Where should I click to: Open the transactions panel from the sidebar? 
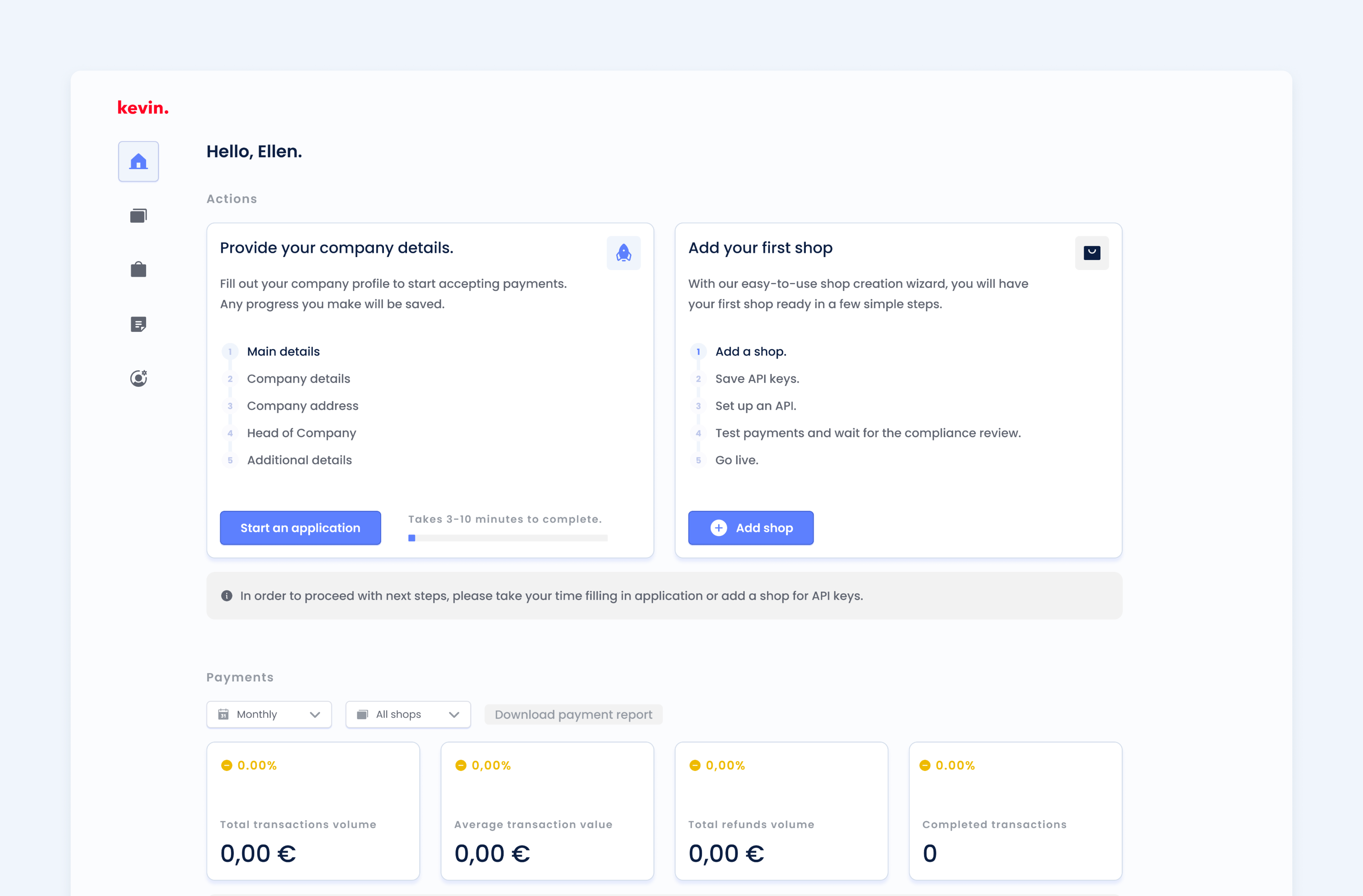point(138,215)
